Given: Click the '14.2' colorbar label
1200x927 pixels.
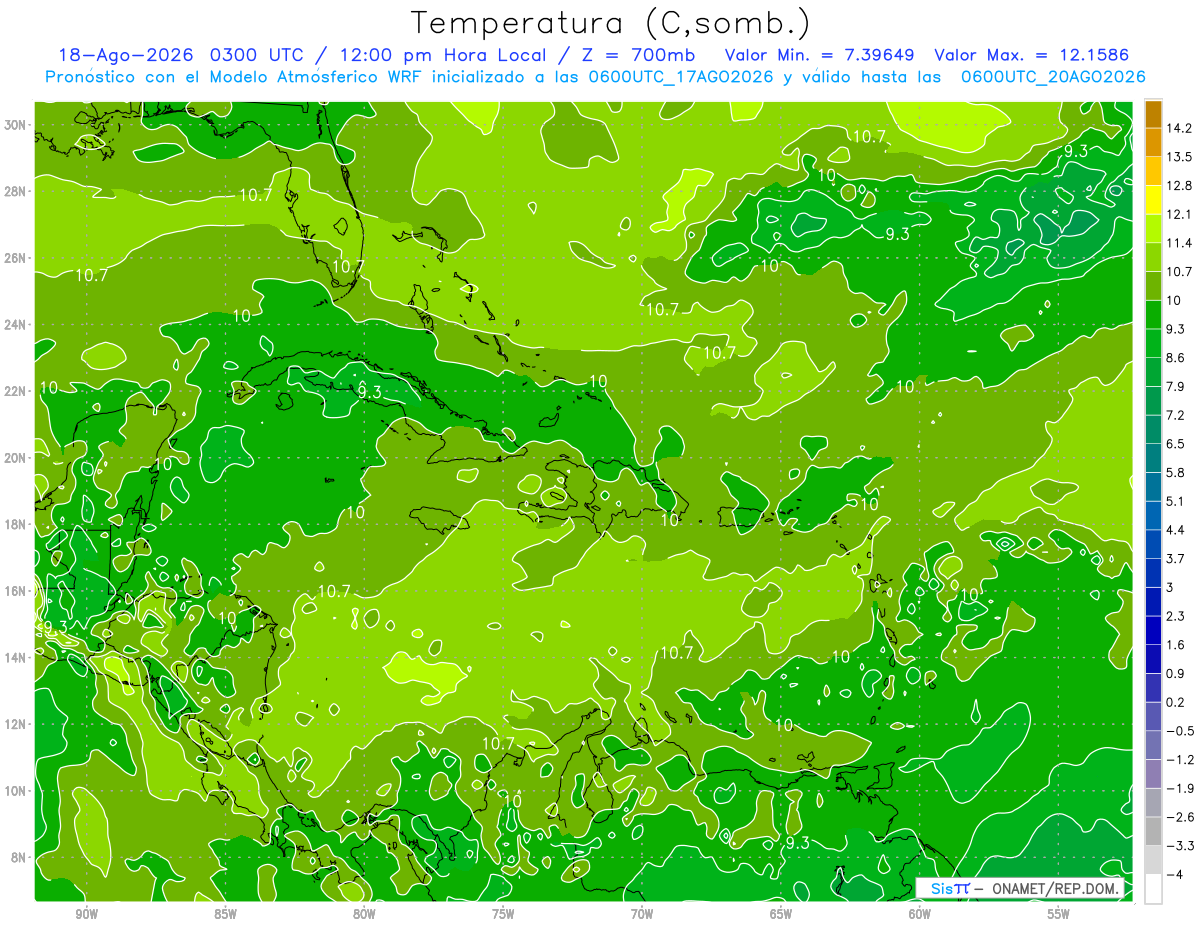Looking at the screenshot, I should (x=1179, y=128).
